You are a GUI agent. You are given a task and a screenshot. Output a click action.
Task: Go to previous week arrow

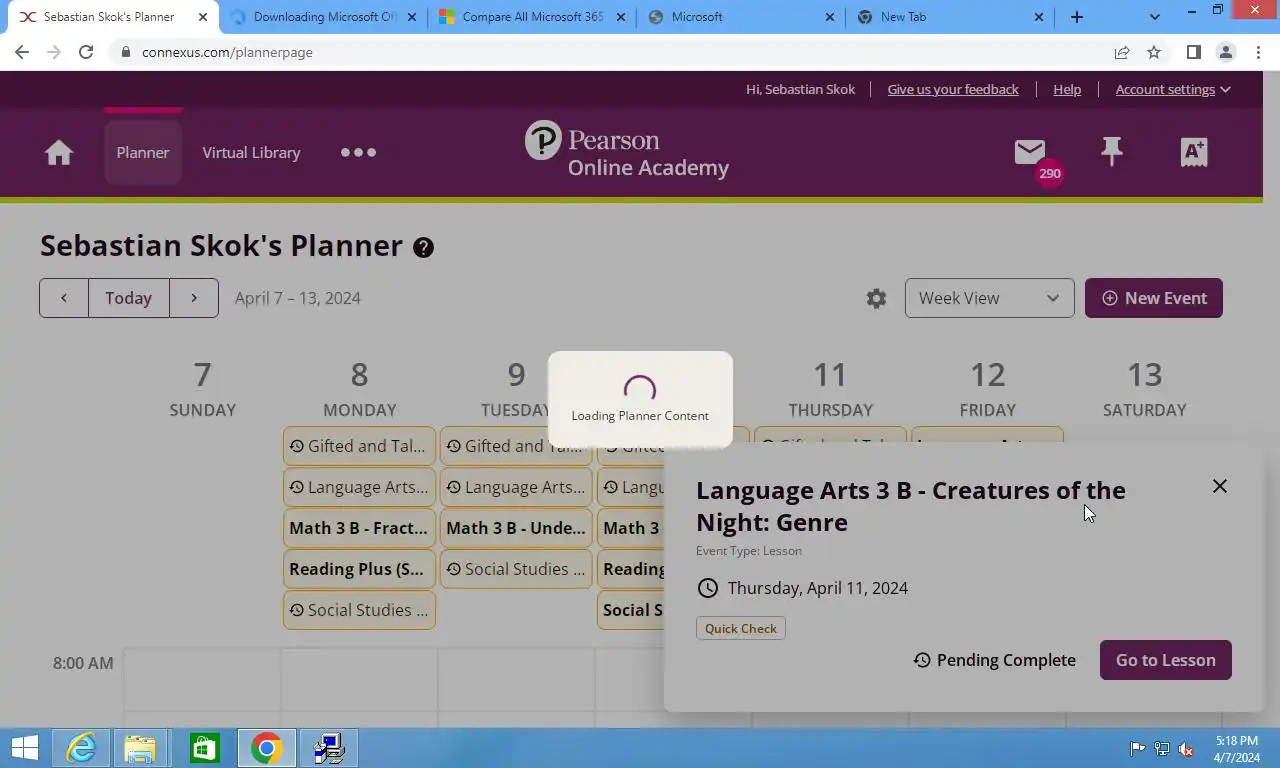coord(64,298)
